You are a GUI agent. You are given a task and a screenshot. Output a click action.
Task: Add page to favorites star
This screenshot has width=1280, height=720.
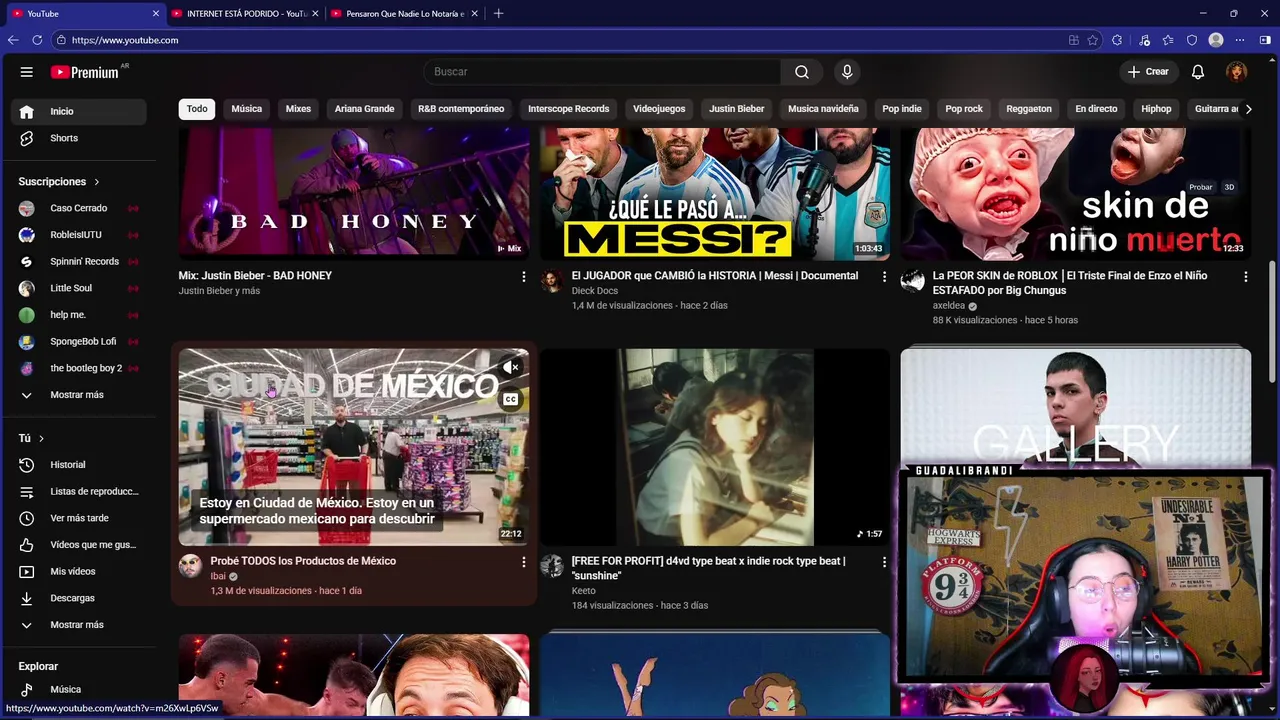(x=1093, y=40)
